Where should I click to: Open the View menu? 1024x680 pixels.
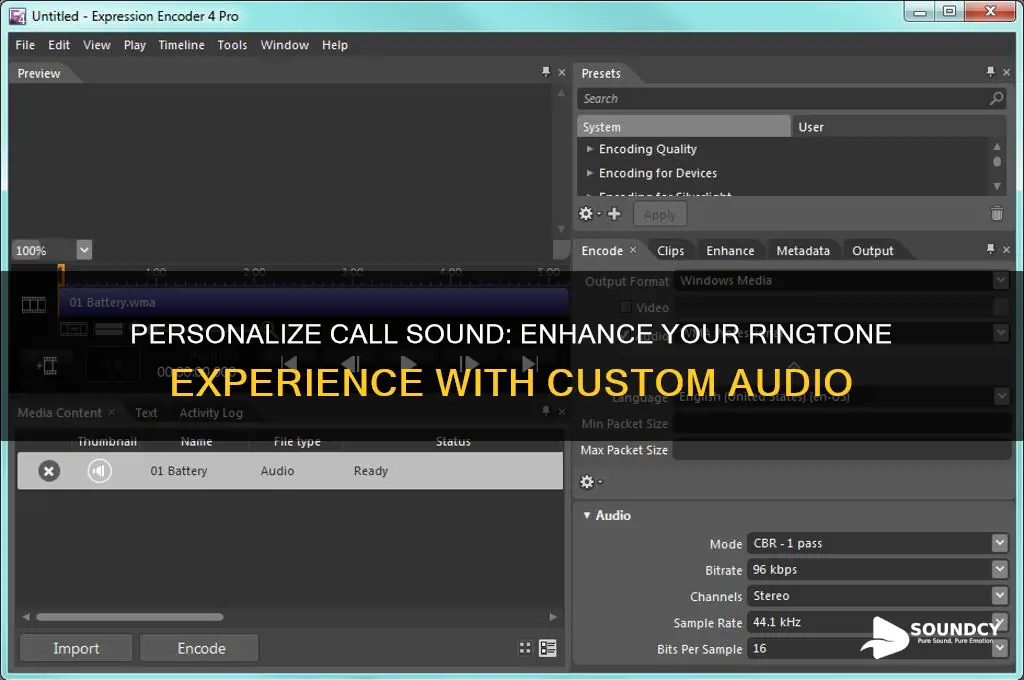tap(97, 45)
